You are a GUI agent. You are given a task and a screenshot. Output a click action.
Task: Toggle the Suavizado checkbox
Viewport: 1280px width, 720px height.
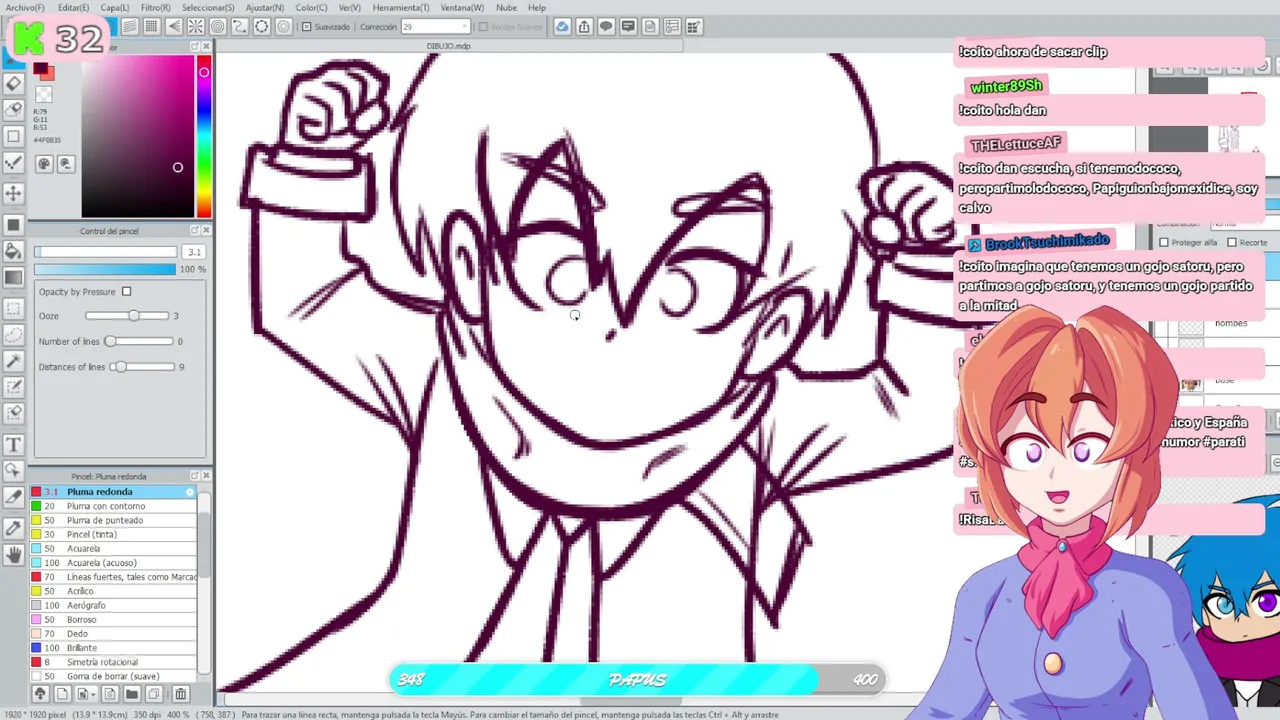tap(307, 27)
